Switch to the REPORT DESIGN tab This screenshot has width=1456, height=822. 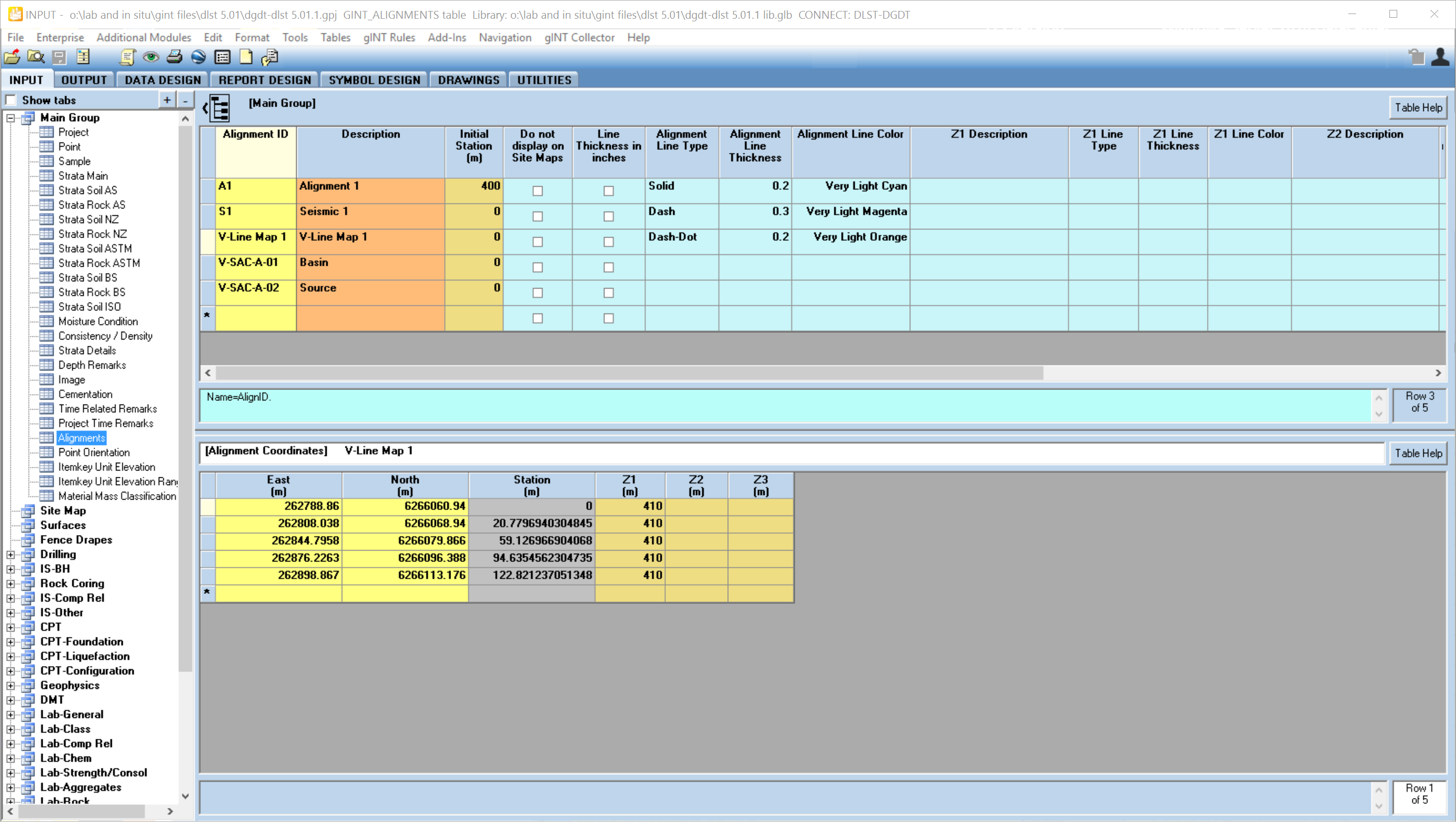pos(265,80)
